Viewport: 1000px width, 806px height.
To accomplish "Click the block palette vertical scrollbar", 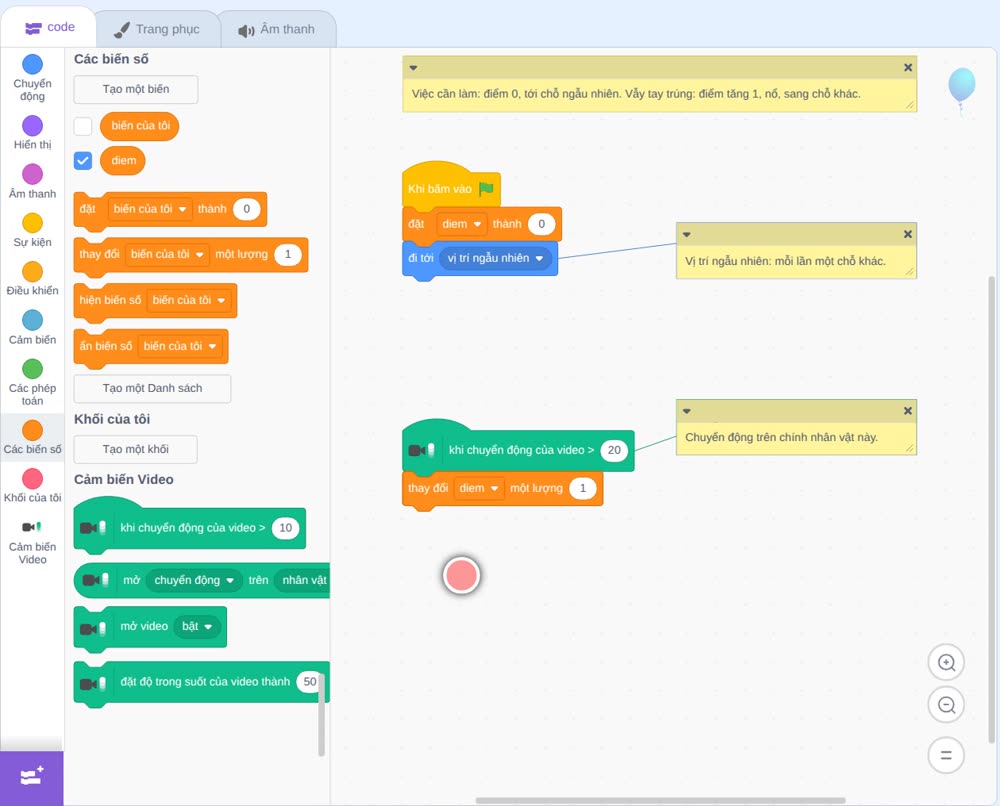I will (x=321, y=714).
